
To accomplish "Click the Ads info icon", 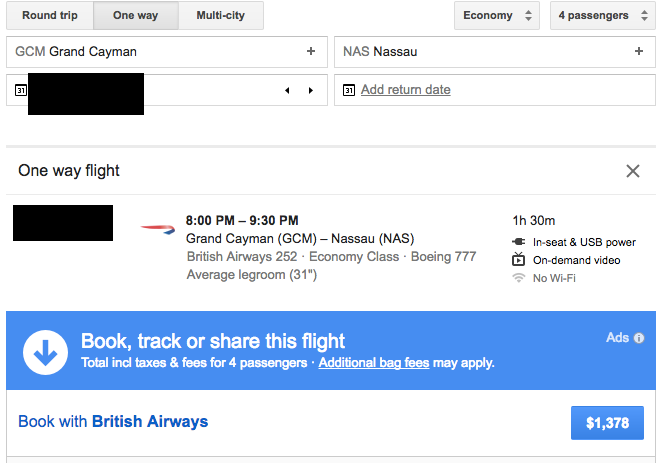I will [x=639, y=338].
